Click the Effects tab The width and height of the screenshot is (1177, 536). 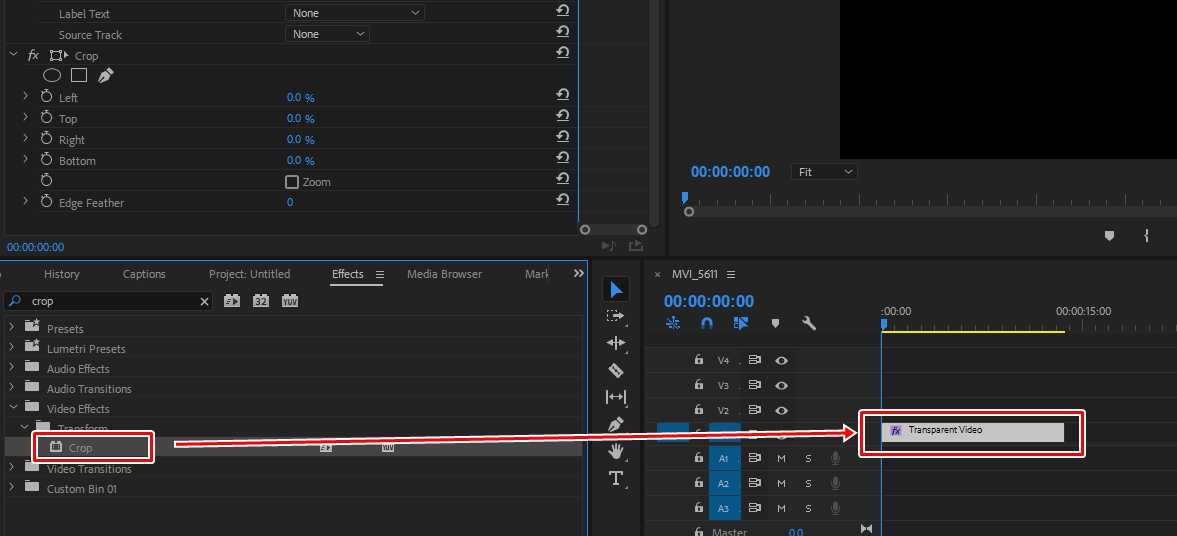tap(348, 274)
